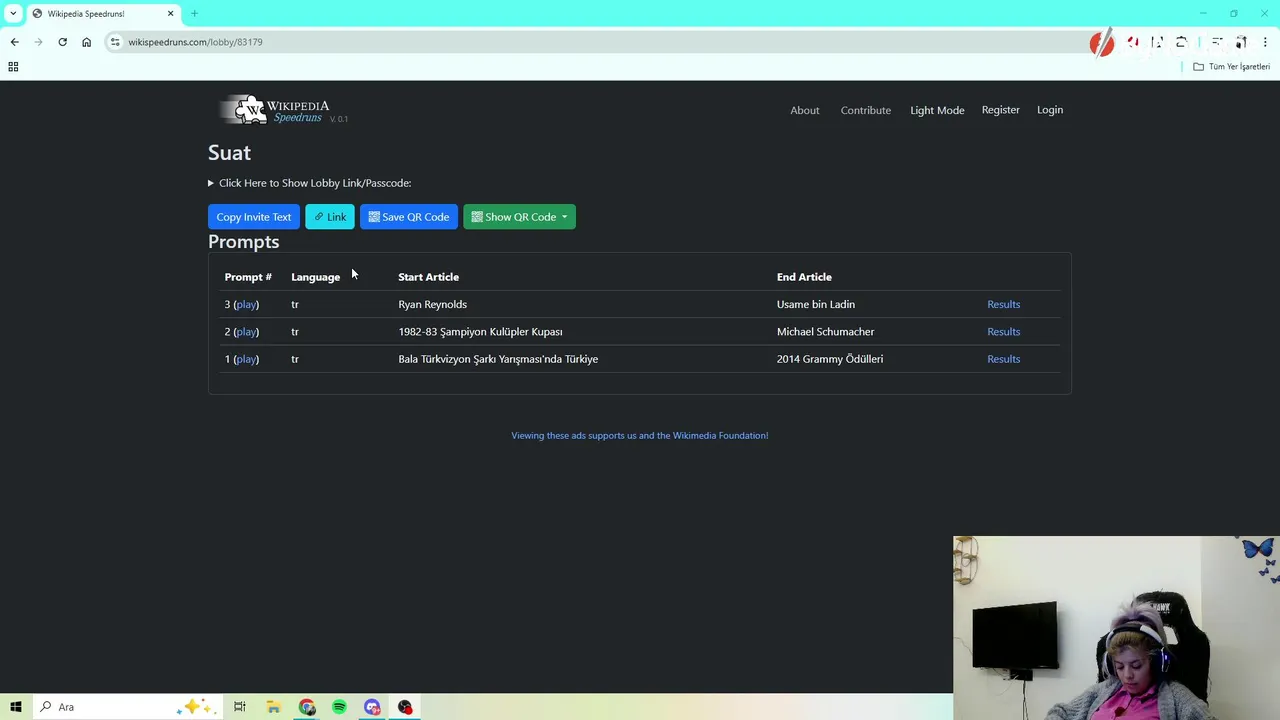
Task: Open the About page
Action: [804, 110]
